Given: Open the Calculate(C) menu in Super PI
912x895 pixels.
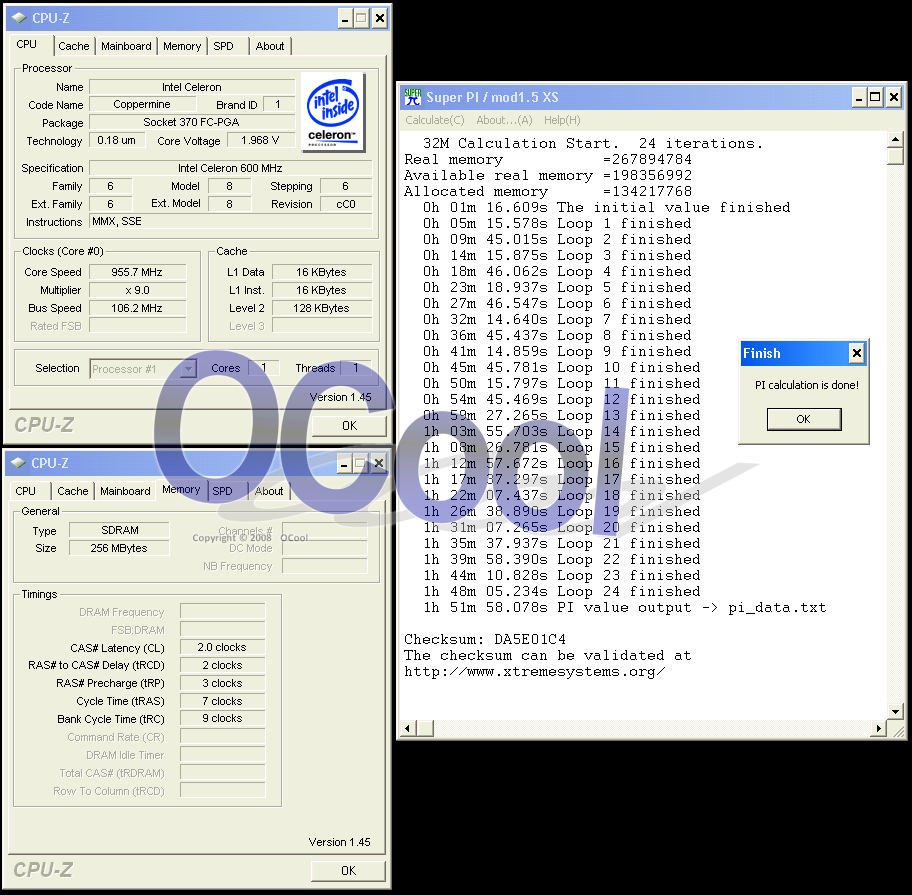Looking at the screenshot, I should [434, 120].
